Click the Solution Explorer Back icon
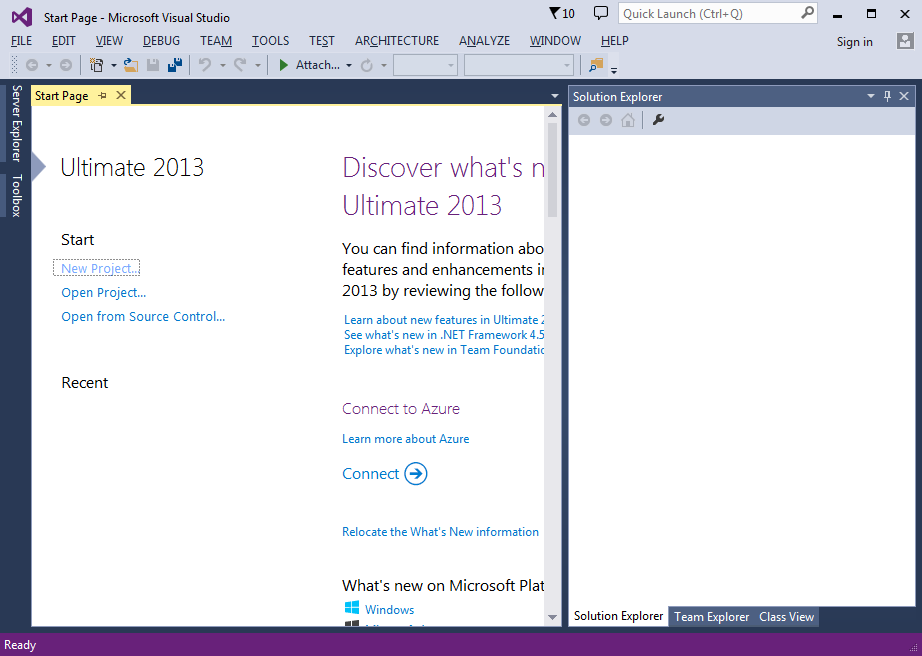Viewport: 922px width, 656px height. pyautogui.click(x=584, y=121)
